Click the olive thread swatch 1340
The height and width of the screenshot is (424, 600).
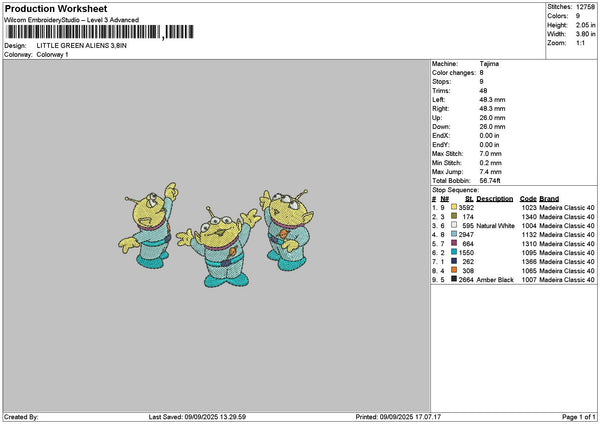point(454,216)
